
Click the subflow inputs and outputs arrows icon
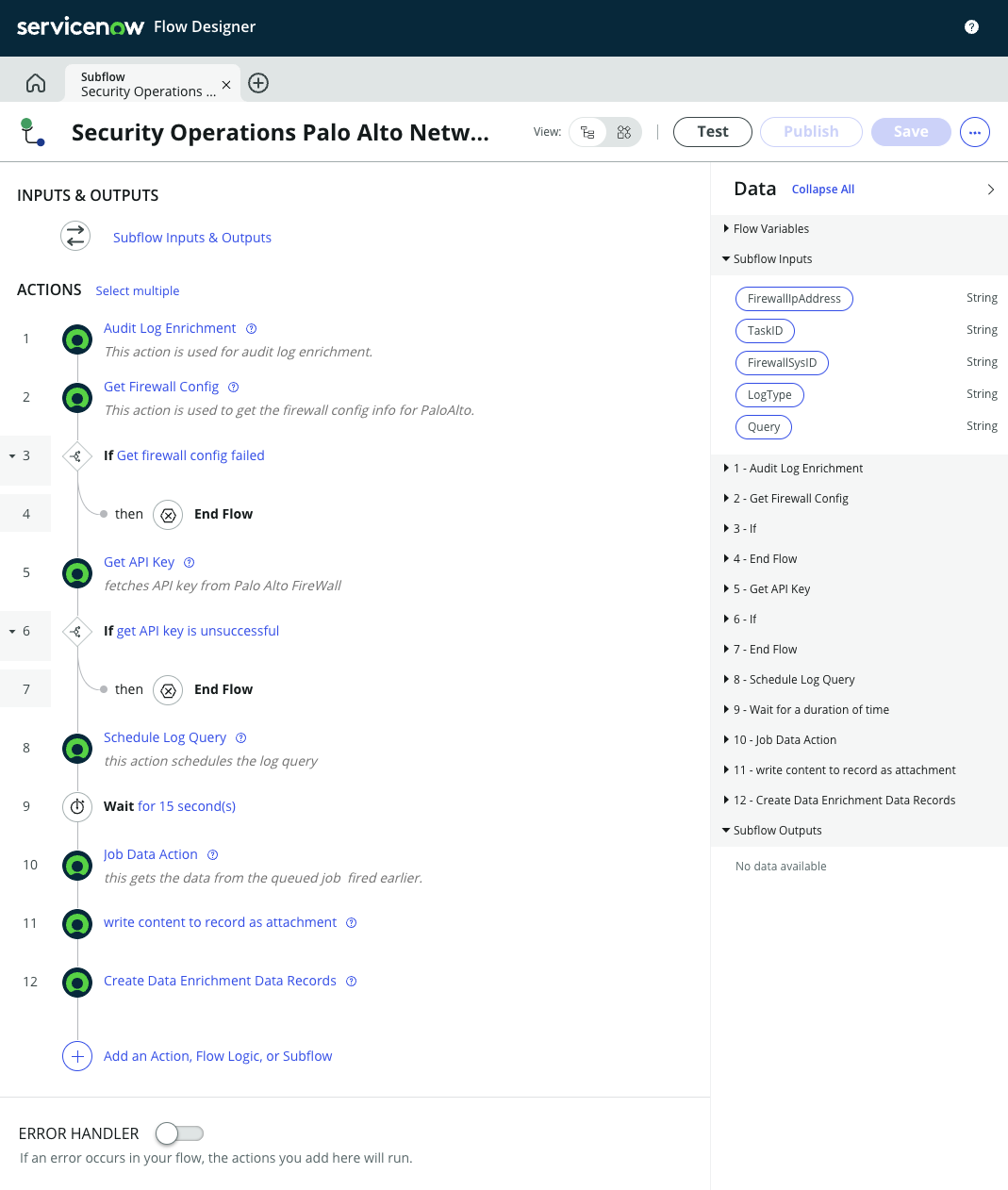[x=75, y=236]
